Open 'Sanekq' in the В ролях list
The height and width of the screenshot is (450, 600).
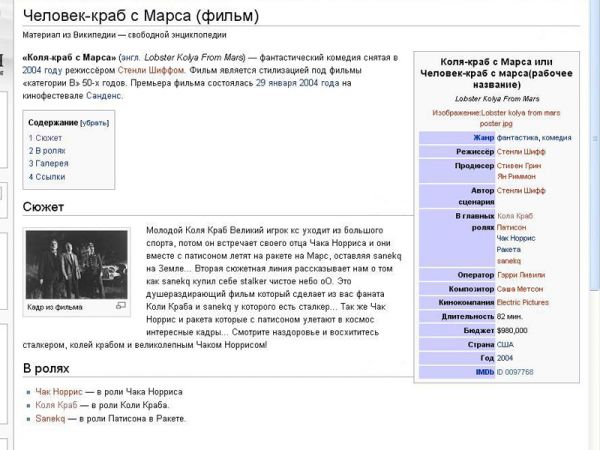click(x=50, y=419)
